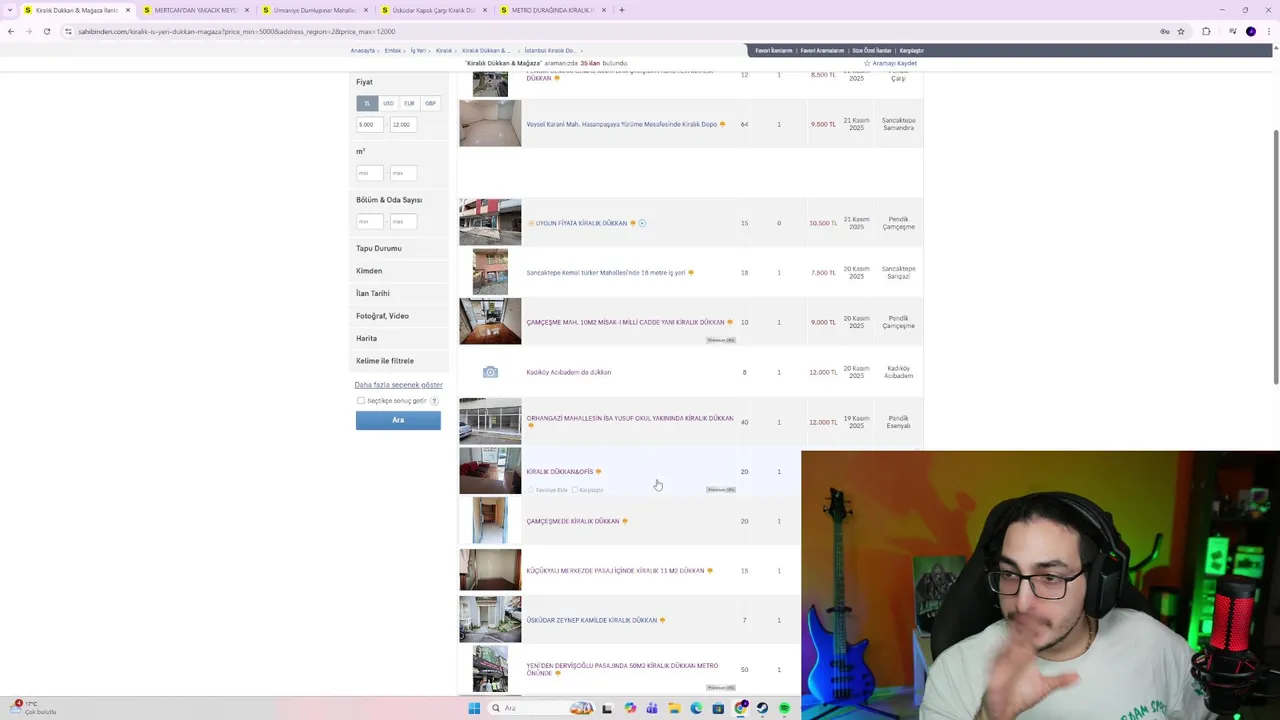
Task: Collapse the Fiyat filter section
Action: 364,82
